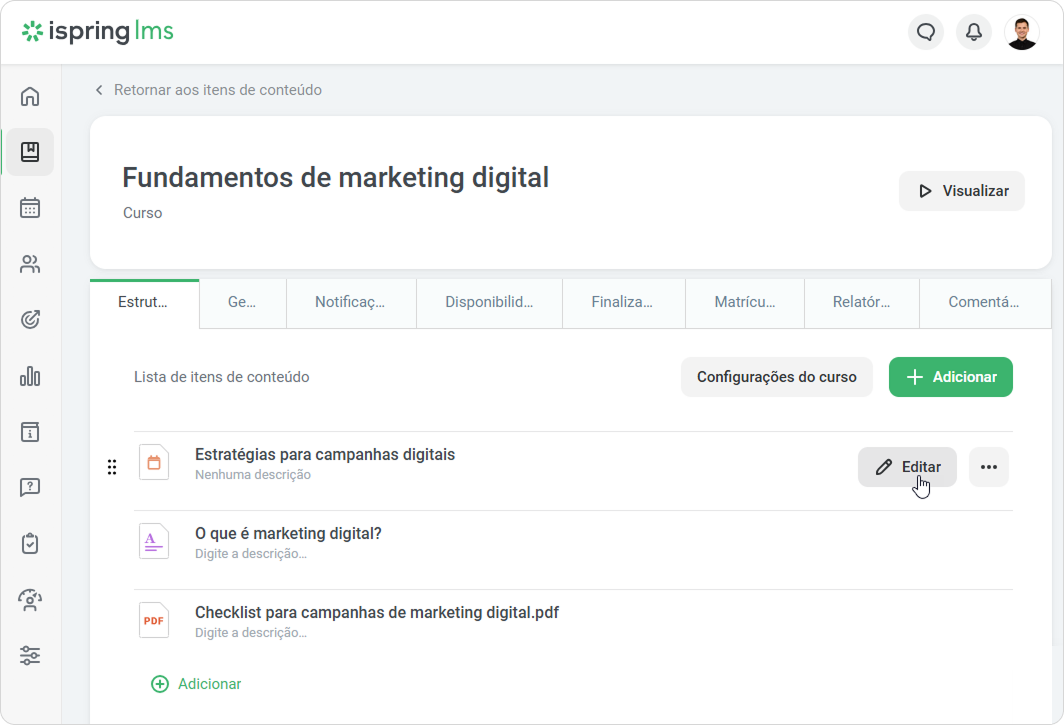The image size is (1064, 725).
Task: Switch to the Notificaç... tab
Action: tap(350, 303)
